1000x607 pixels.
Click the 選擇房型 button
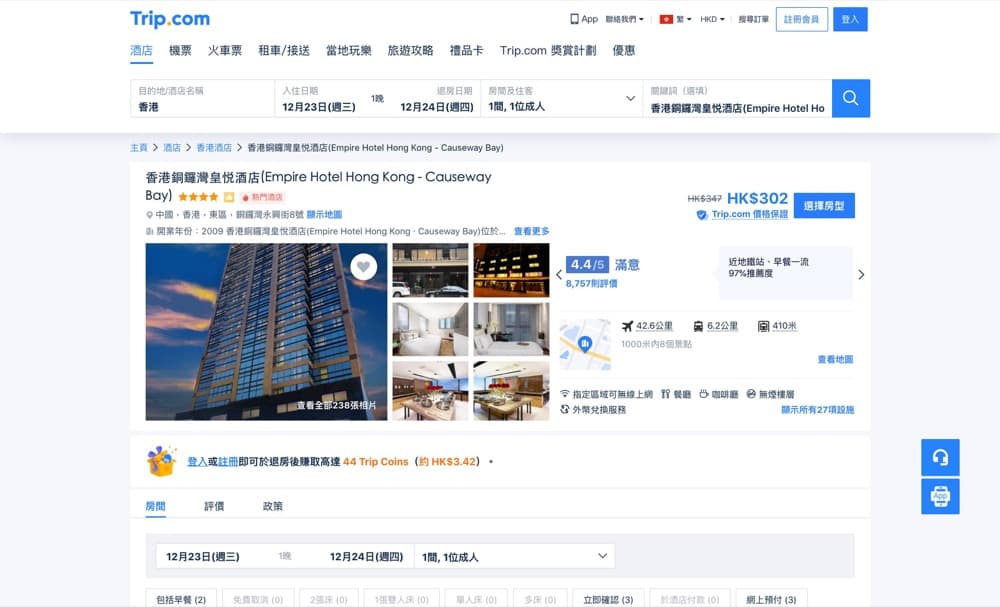pyautogui.click(x=824, y=205)
